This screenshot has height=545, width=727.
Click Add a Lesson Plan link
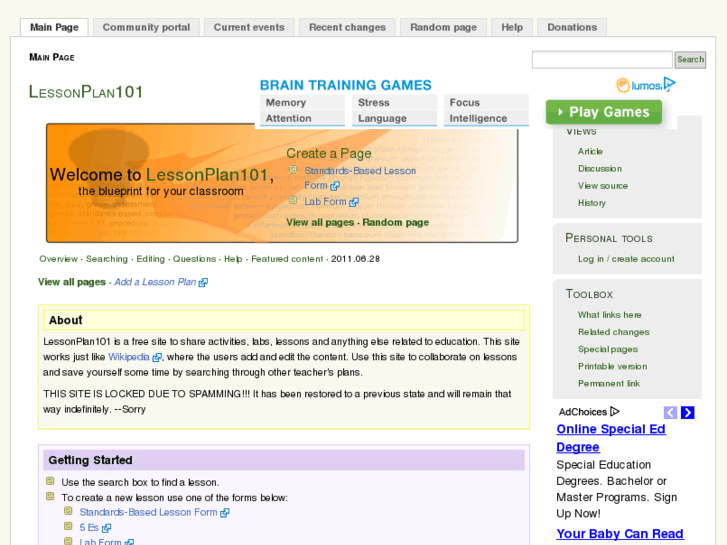click(x=155, y=282)
